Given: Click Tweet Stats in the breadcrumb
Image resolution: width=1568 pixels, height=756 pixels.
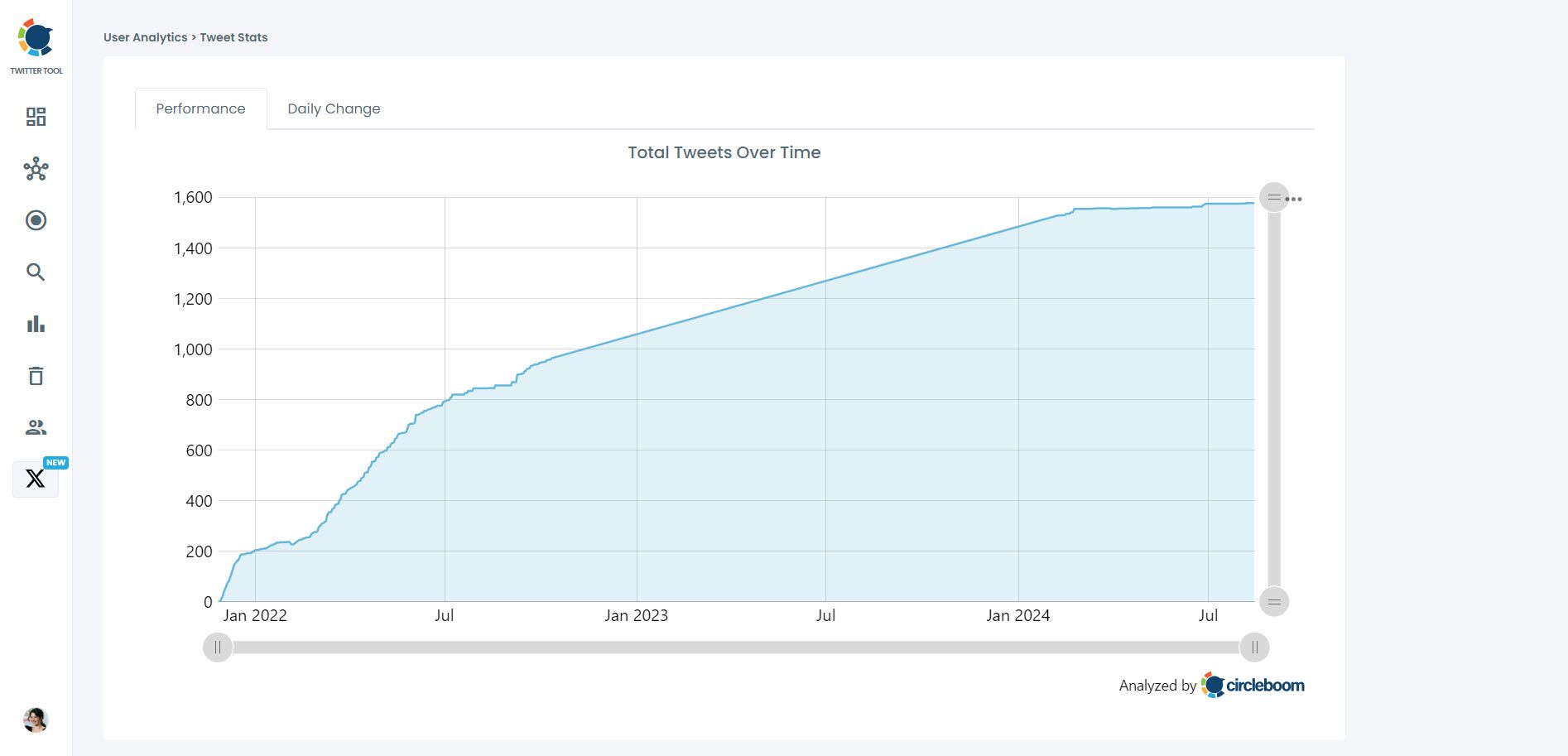Looking at the screenshot, I should (x=233, y=36).
